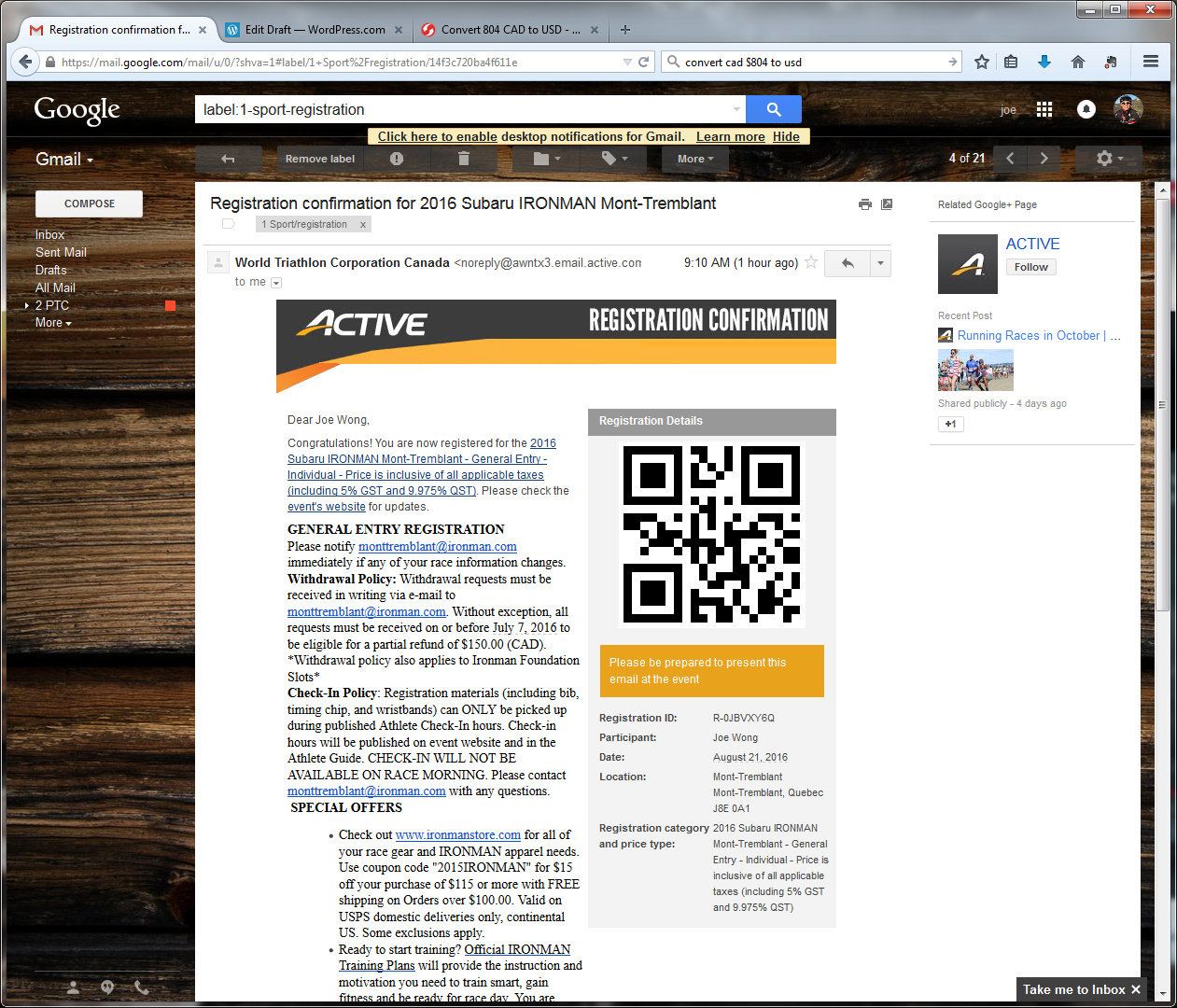Open Sent Mail in the sidebar
Screen dimensions: 1177x1008
pyautogui.click(x=61, y=252)
